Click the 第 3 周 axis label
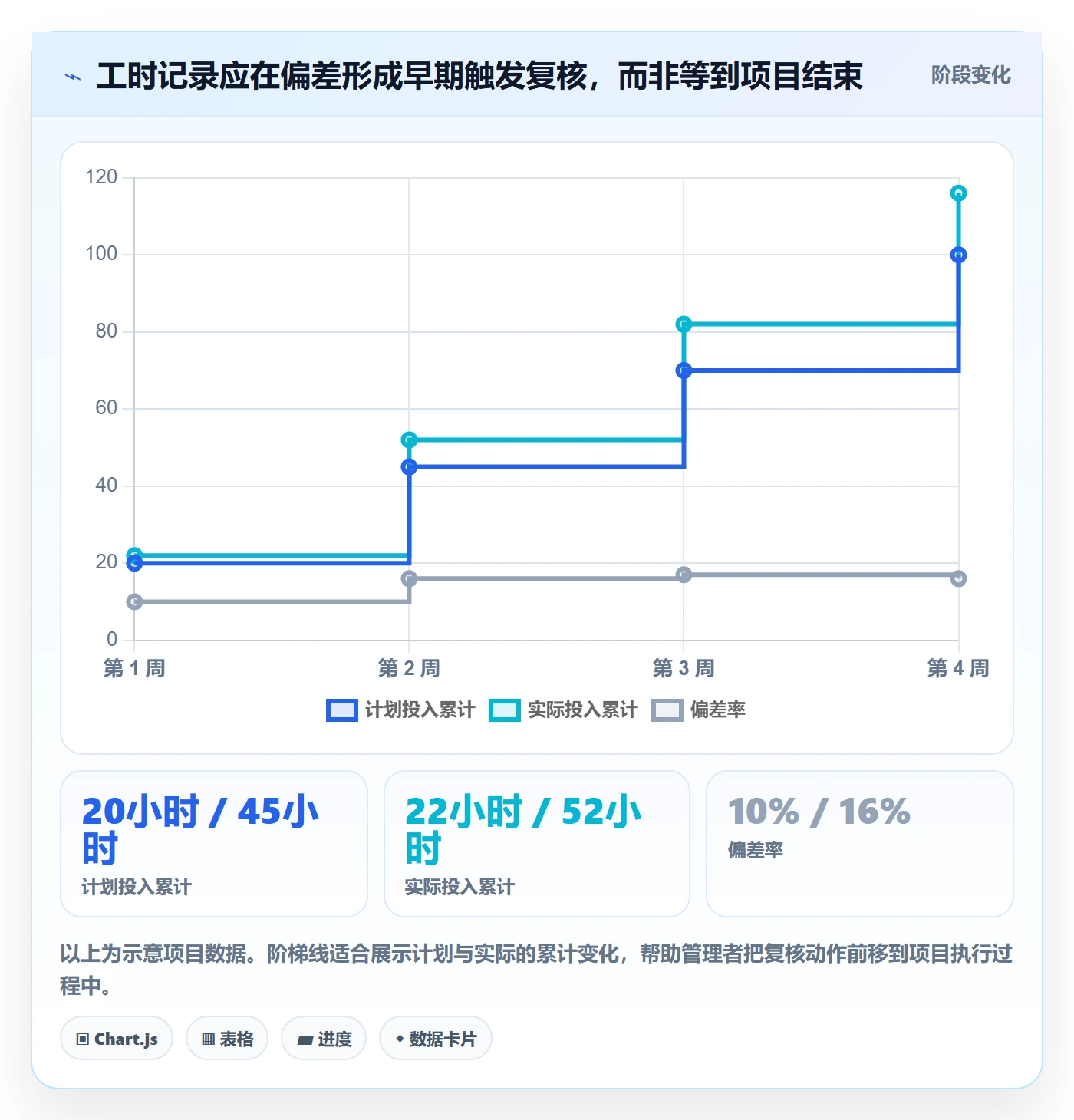 (684, 668)
